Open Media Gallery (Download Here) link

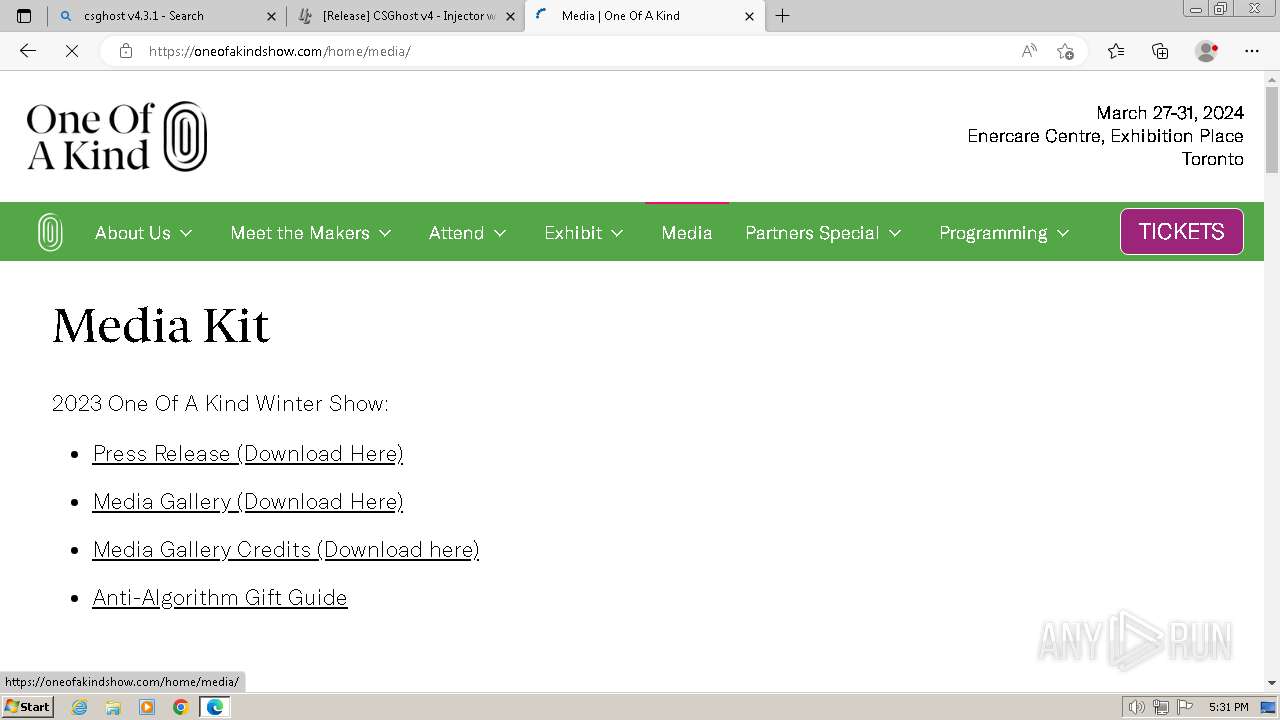tap(248, 501)
